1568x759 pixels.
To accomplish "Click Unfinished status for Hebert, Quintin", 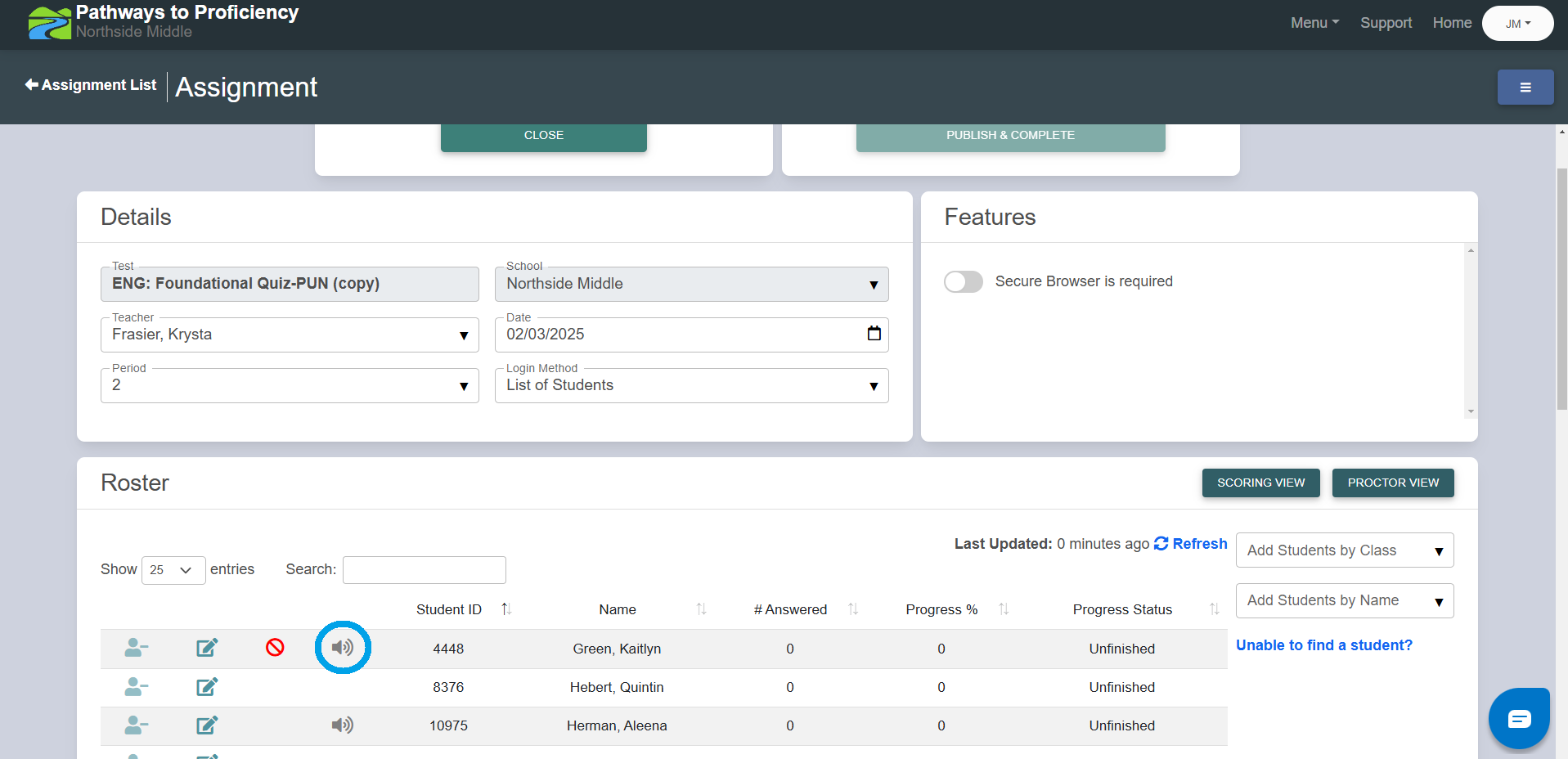I will [1121, 687].
